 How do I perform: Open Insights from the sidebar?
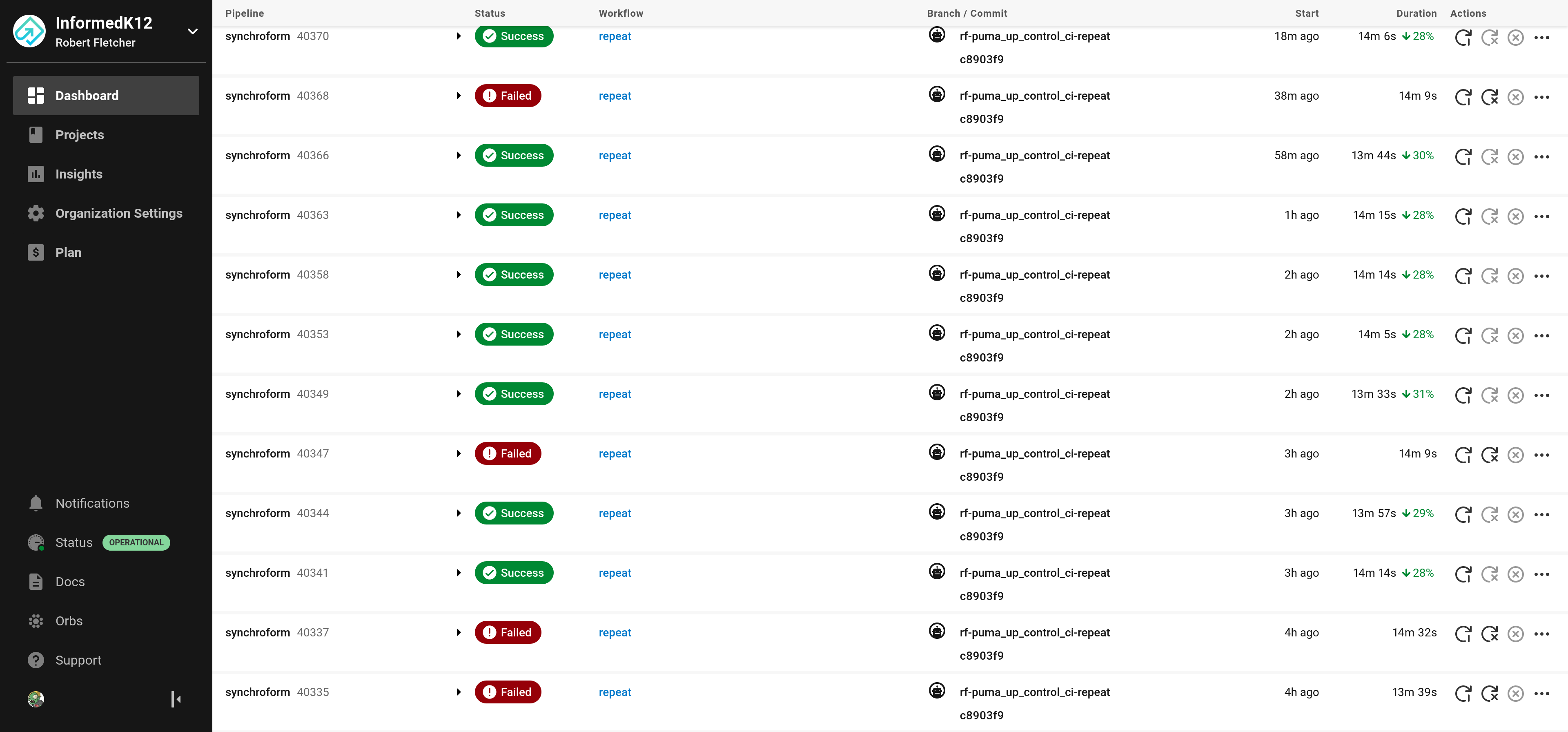(x=79, y=174)
